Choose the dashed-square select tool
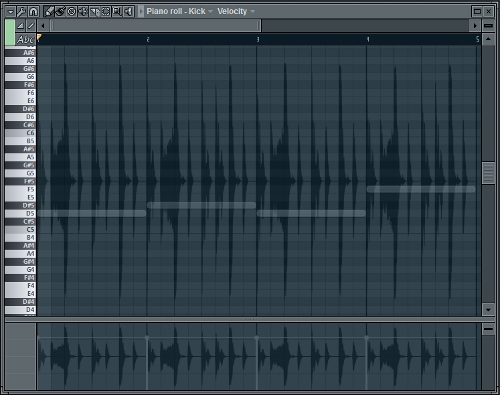 106,12
